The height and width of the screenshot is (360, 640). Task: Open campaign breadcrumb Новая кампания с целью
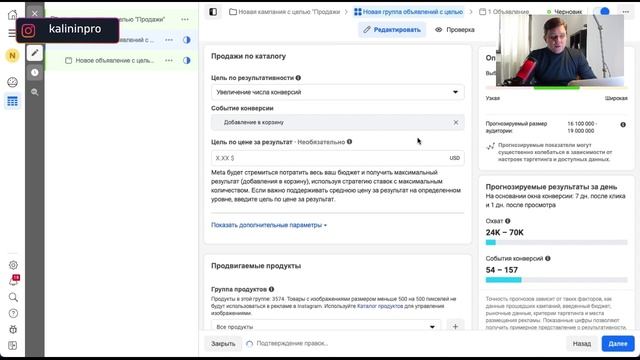[x=285, y=12]
